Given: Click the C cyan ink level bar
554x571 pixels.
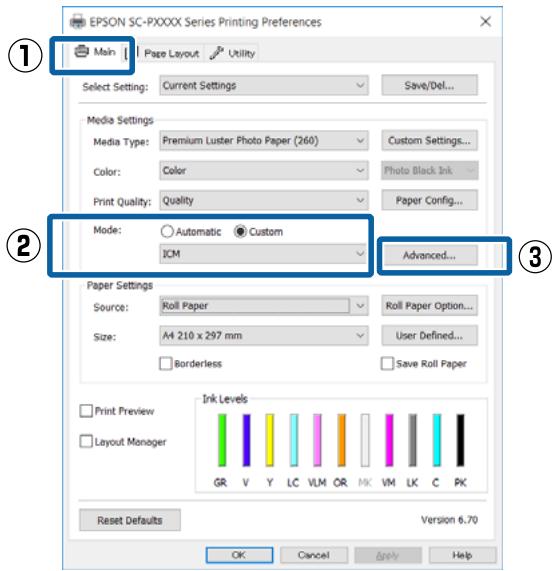Looking at the screenshot, I should click(x=436, y=440).
